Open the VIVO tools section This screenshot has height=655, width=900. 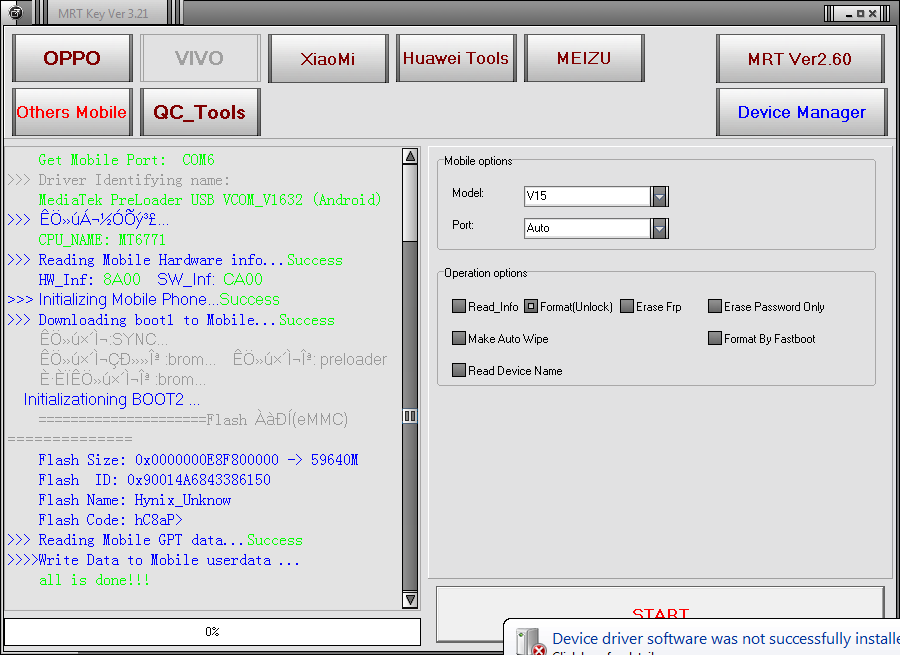[x=200, y=58]
